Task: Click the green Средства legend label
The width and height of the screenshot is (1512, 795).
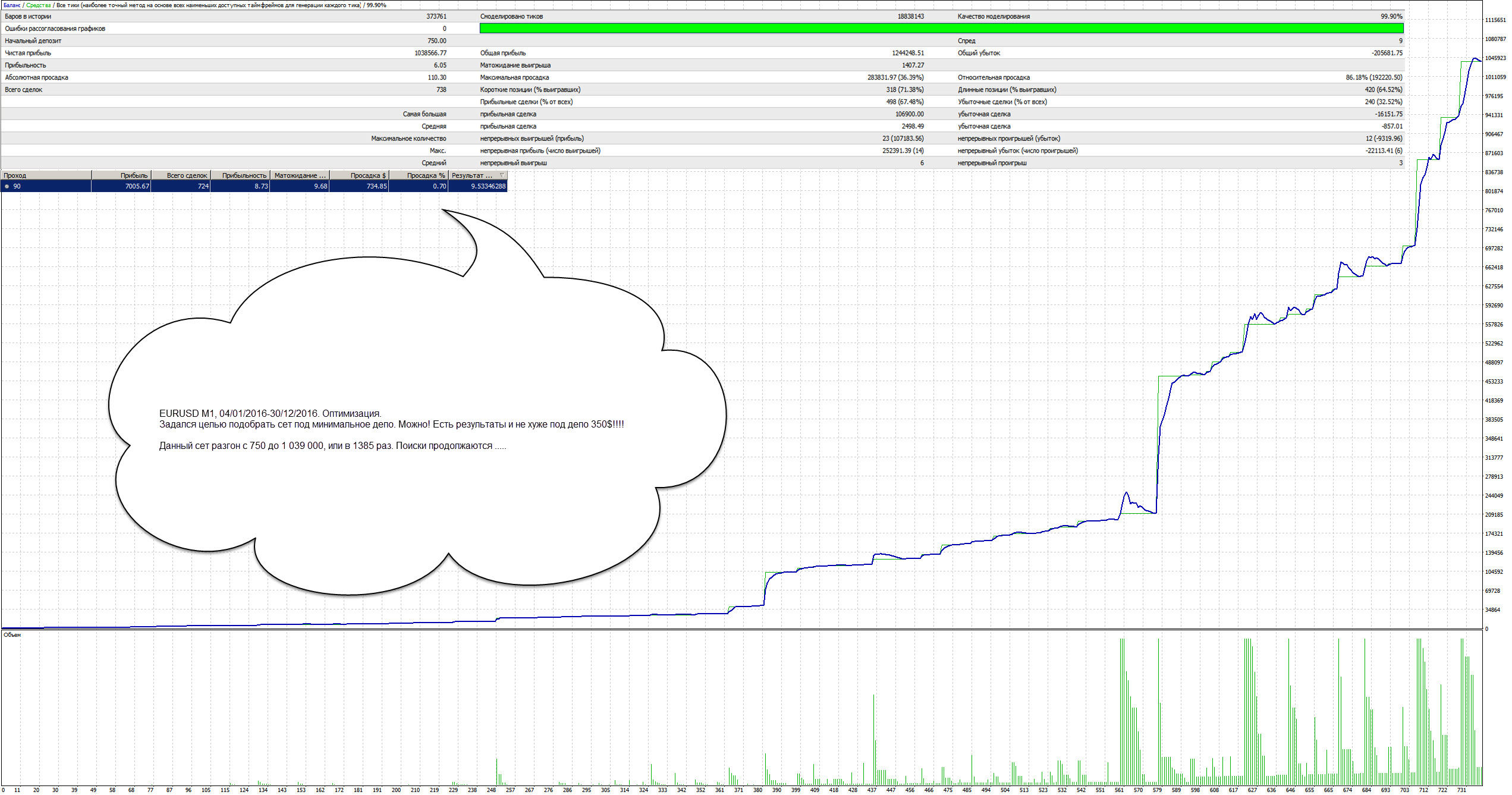Action: coord(39,5)
